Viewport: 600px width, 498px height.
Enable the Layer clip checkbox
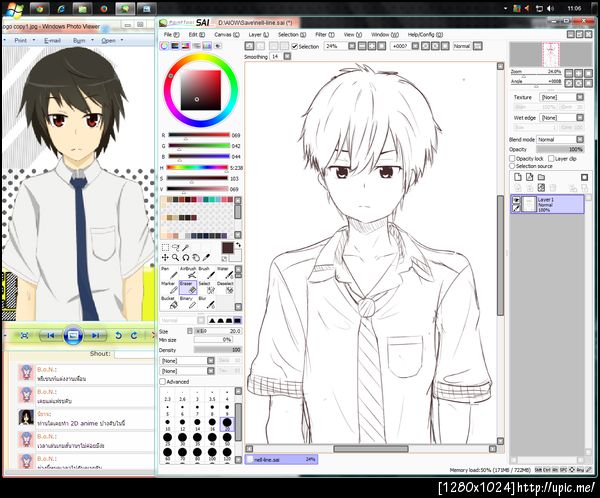(551, 158)
